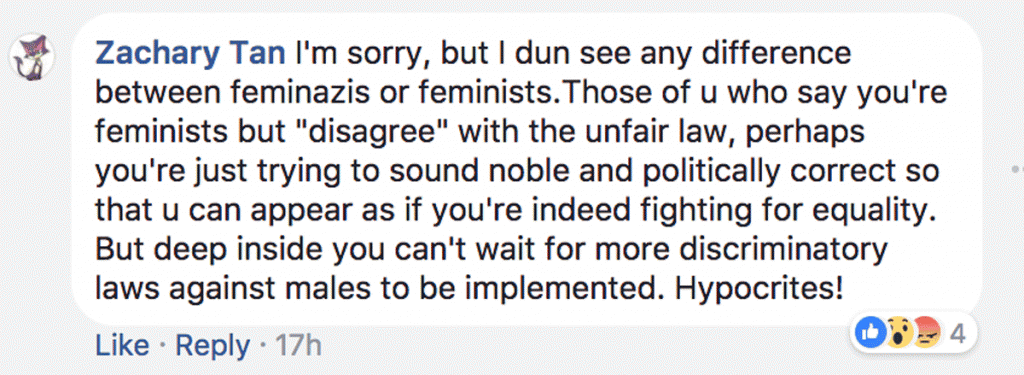Like Zachary Tan's comment

[x=122, y=346]
